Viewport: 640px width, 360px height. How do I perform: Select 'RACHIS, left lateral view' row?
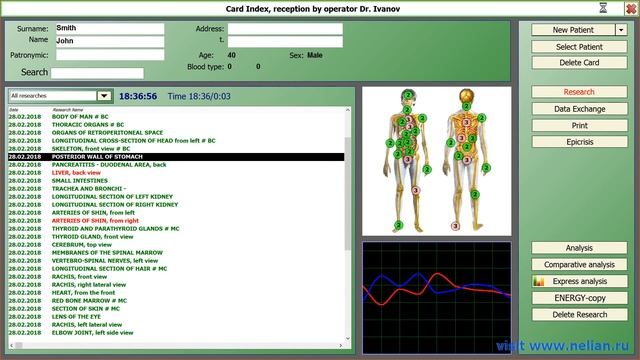[176, 324]
